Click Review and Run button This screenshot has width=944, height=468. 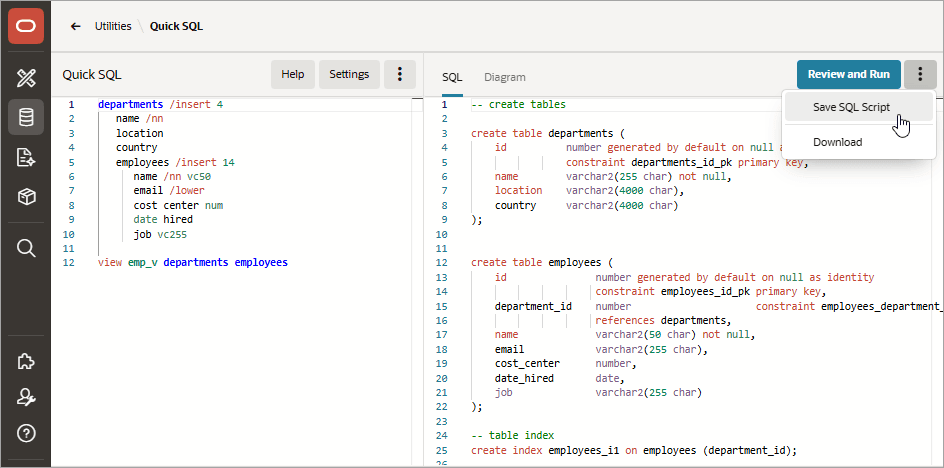coord(849,75)
